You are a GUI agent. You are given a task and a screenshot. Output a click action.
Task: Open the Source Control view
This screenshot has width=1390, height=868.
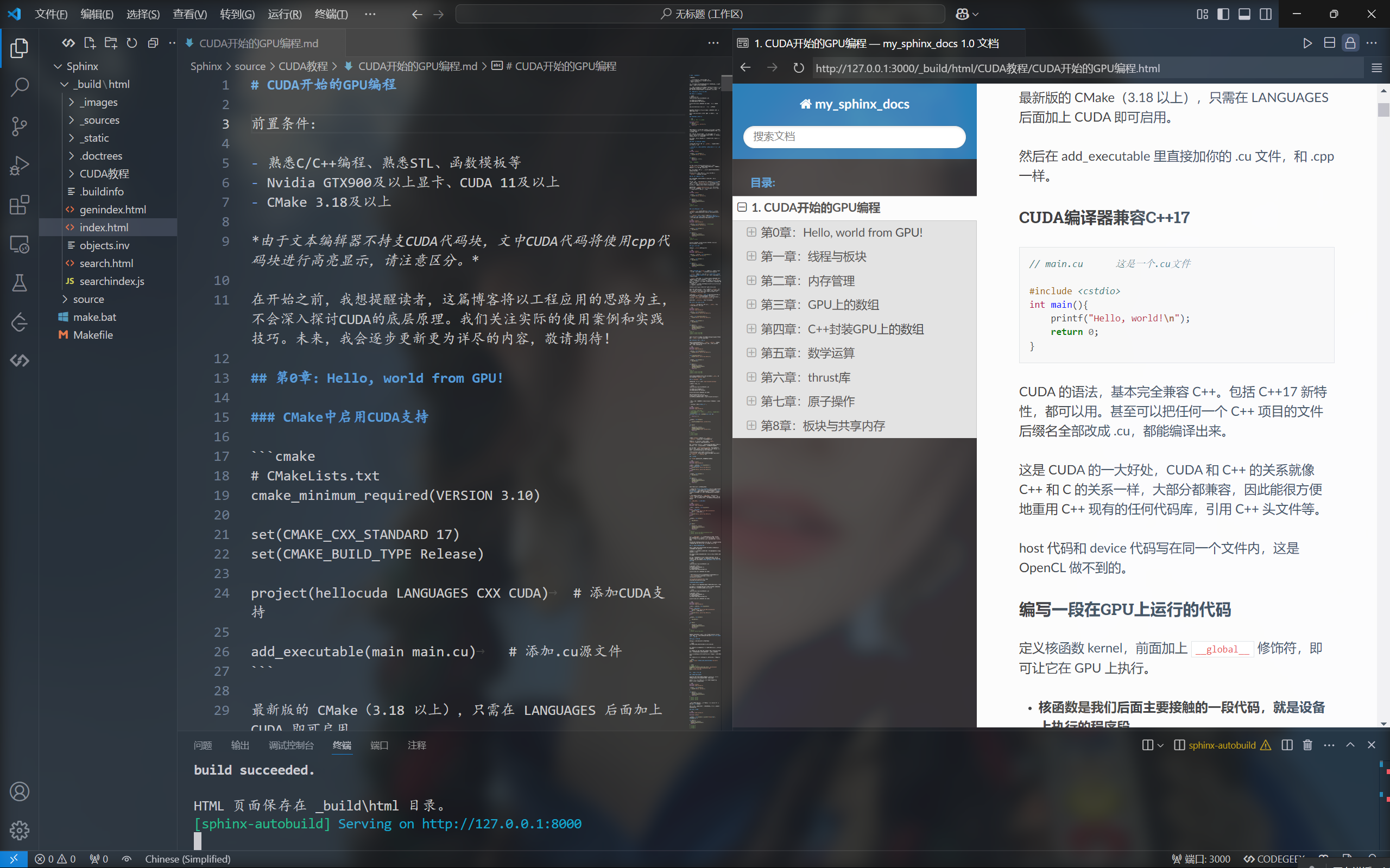click(x=20, y=126)
